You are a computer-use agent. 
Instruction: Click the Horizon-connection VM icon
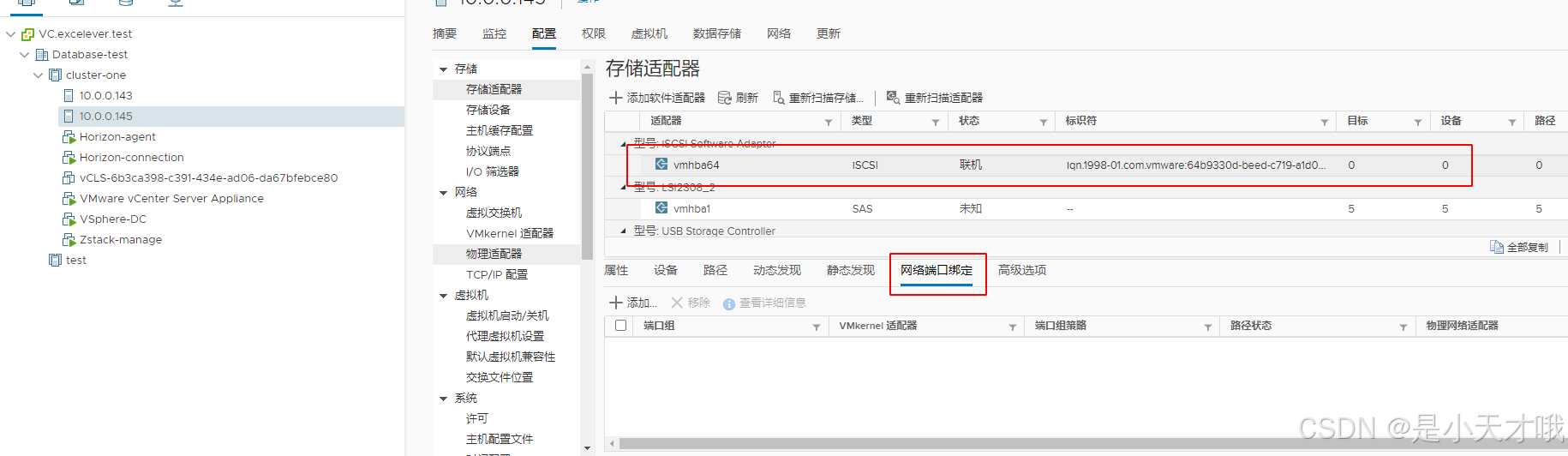69,158
